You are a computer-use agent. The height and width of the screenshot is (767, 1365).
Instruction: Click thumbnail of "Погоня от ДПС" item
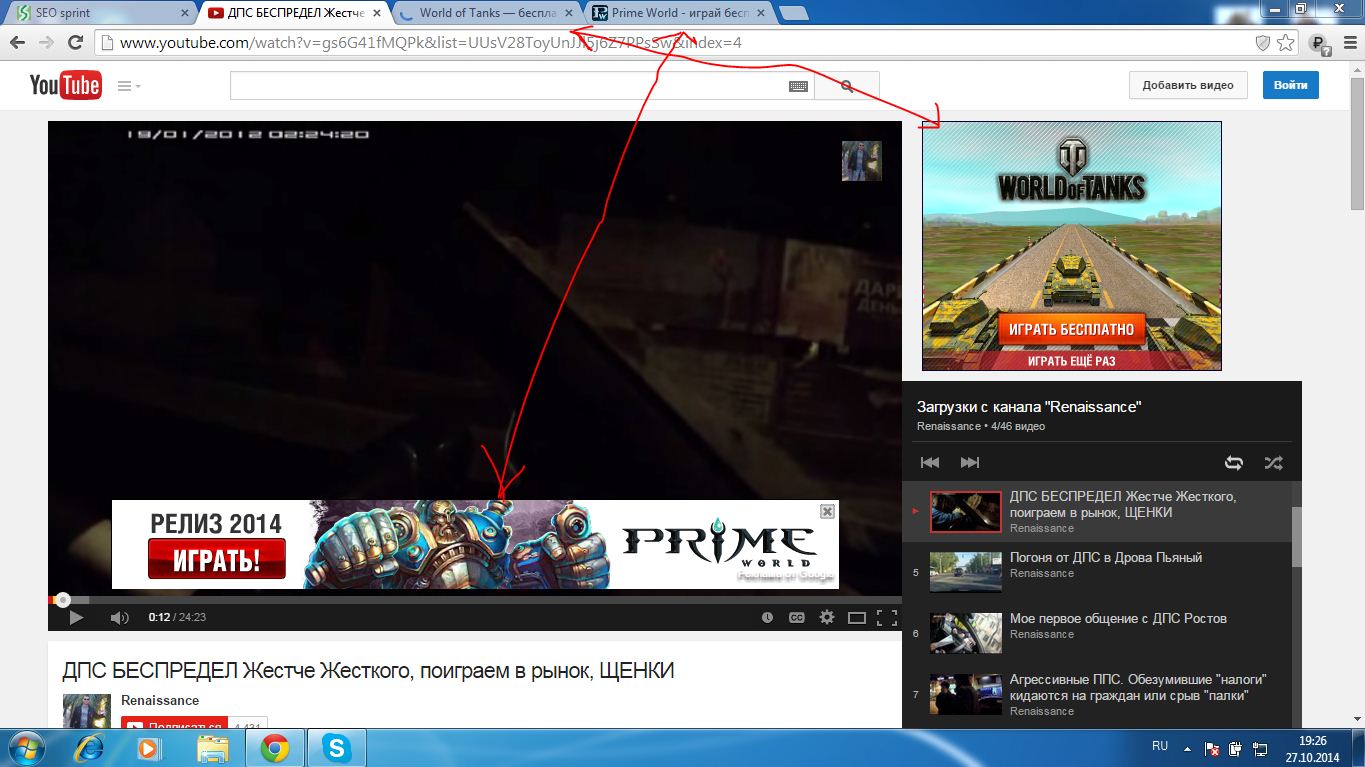966,573
